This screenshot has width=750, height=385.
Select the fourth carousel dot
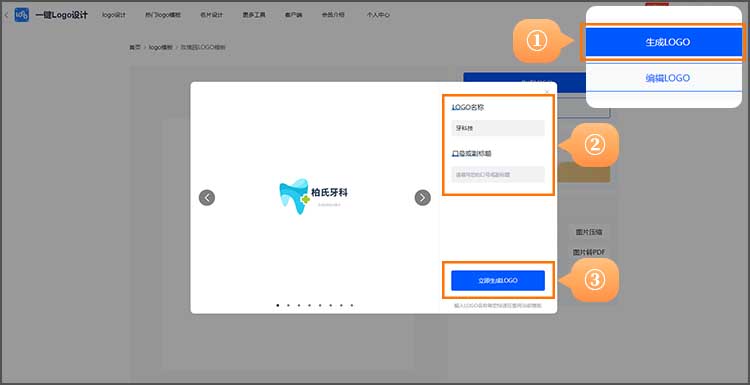click(x=309, y=305)
